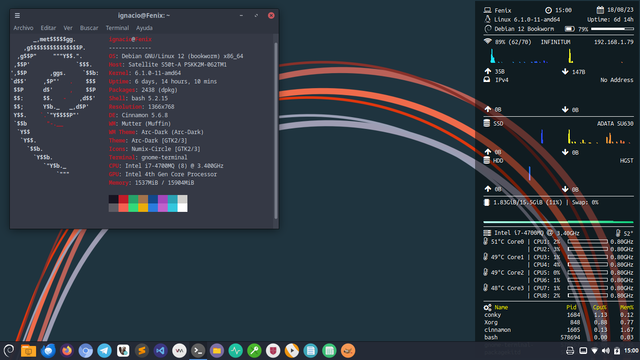
Task: Open the green key password manager icon
Action: [x=254, y=351]
